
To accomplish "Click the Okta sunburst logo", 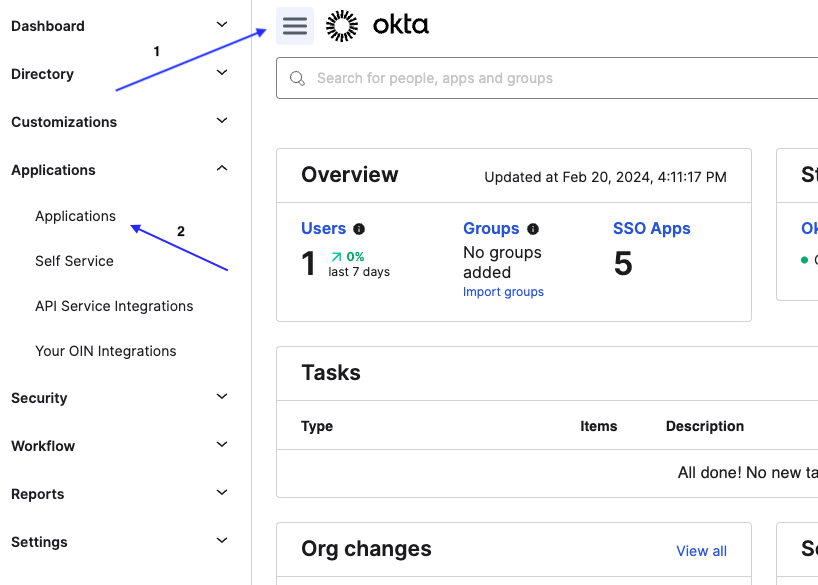I will [x=342, y=26].
